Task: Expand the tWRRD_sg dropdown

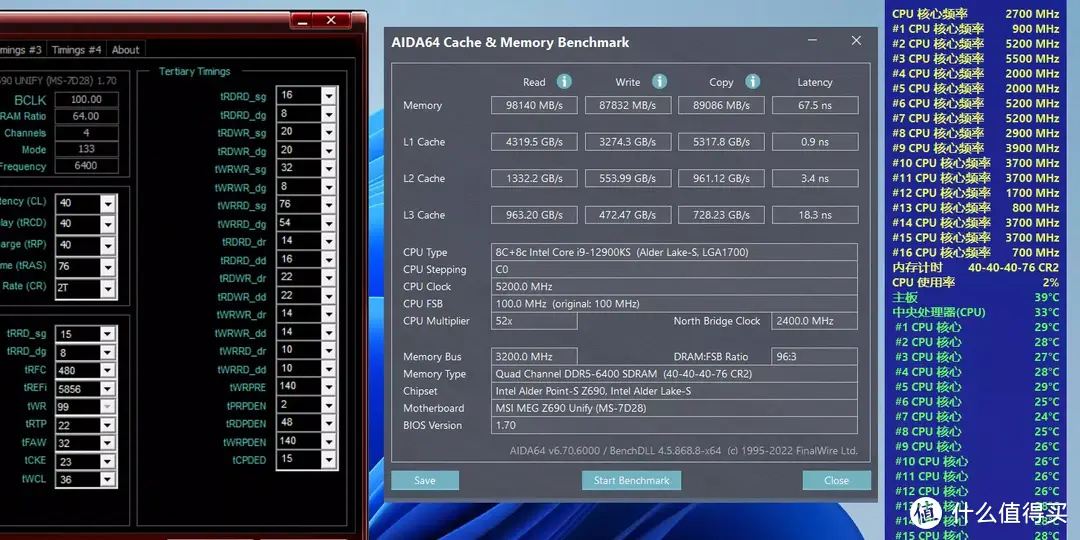Action: point(329,205)
